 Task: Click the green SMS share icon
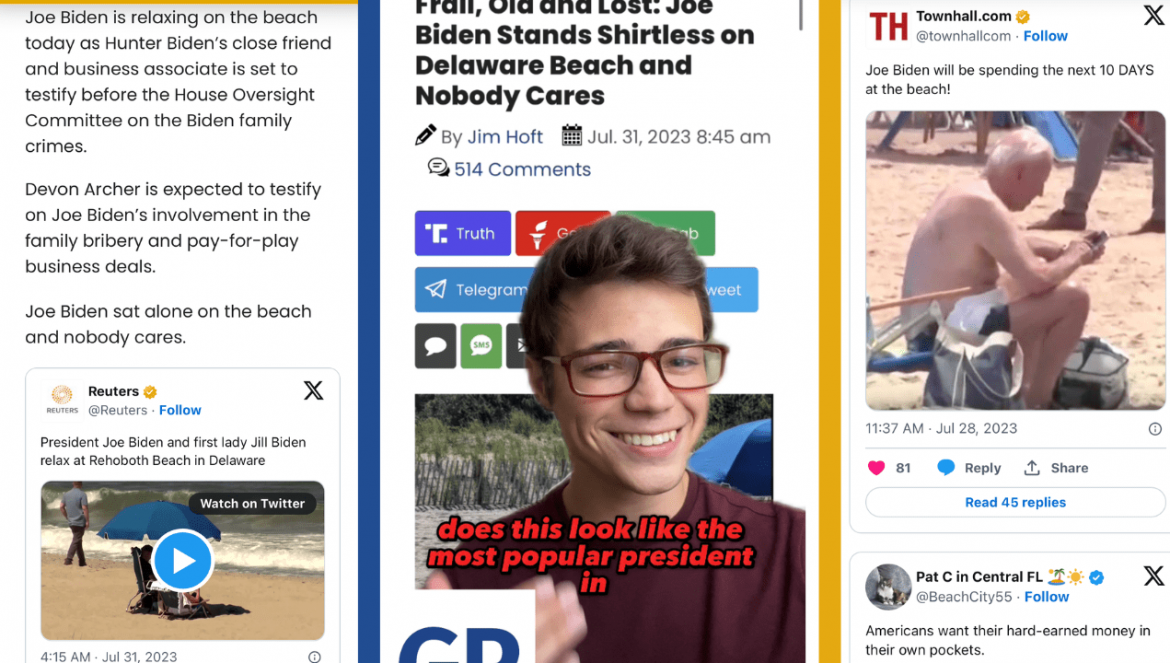point(481,346)
